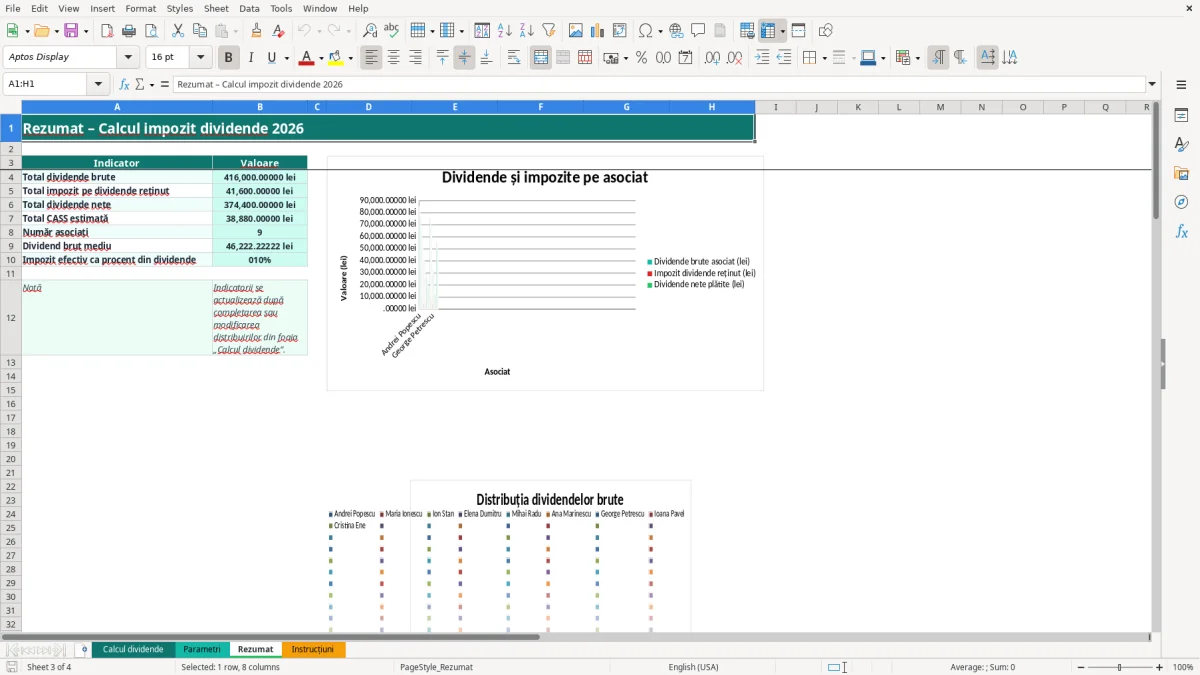
Task: Run the spelling check
Action: 392,31
